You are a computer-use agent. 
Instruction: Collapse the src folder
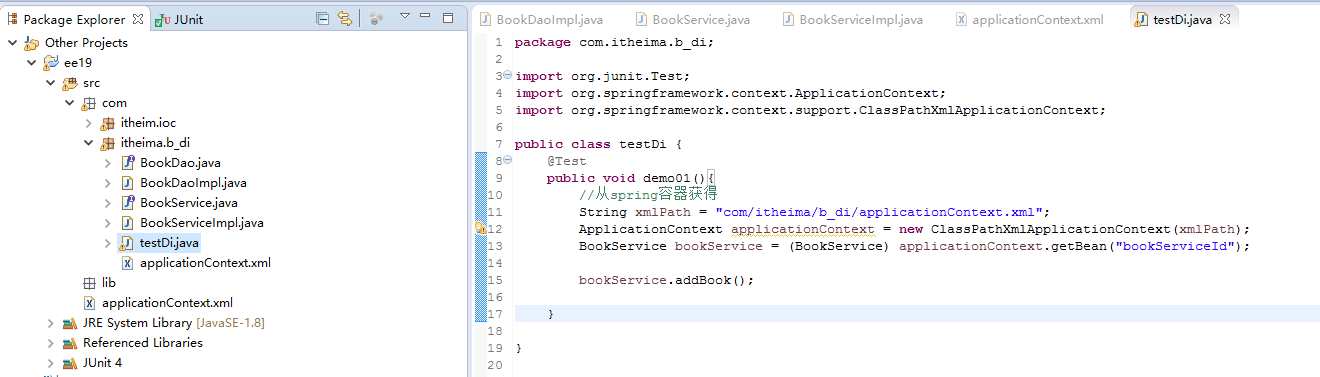point(51,83)
